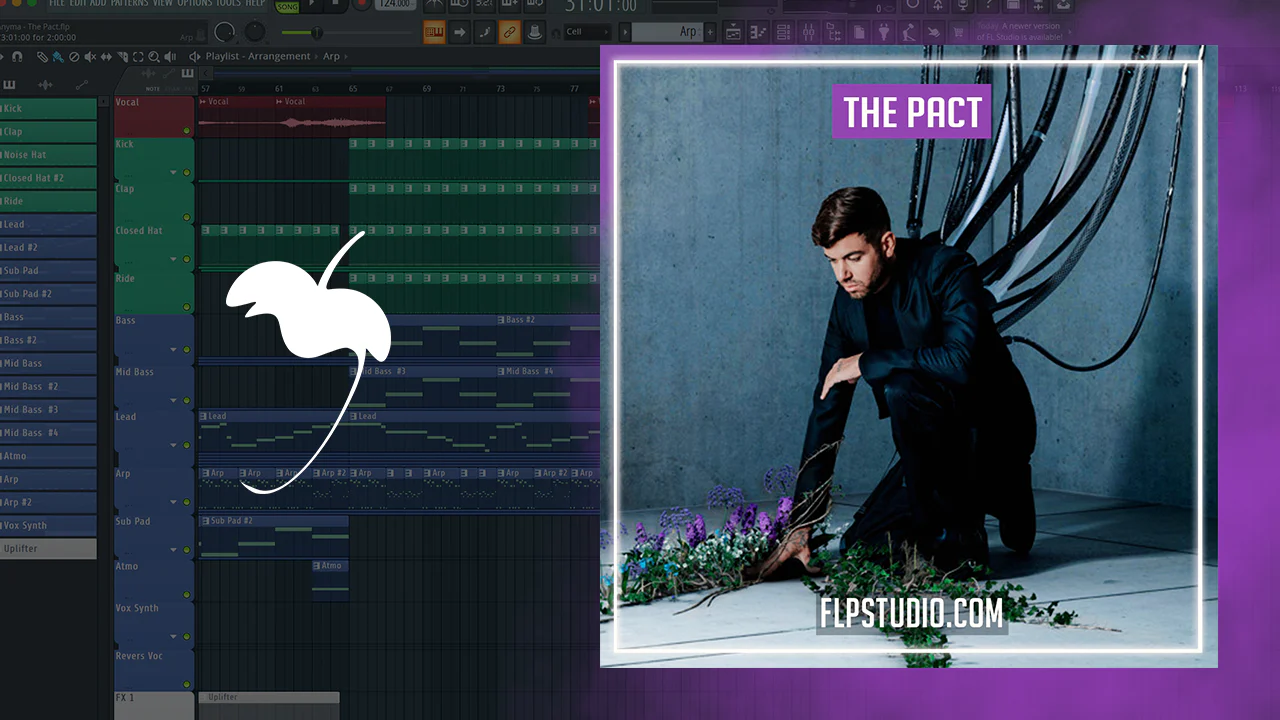Expand the Lead track arrow
1280x720 pixels.
(x=173, y=445)
